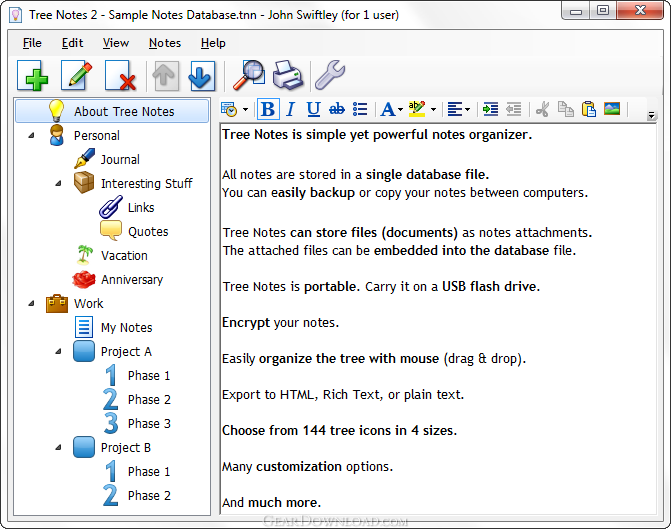The width and height of the screenshot is (671, 529).
Task: Toggle italic formatting
Action: (x=291, y=110)
